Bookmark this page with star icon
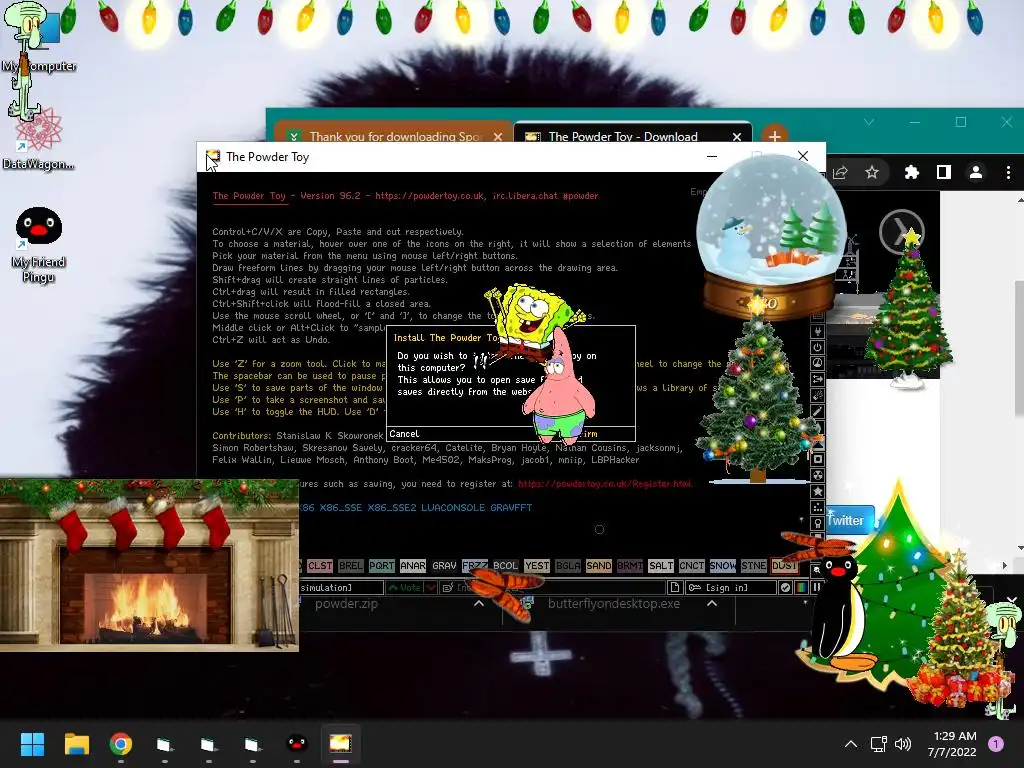 pyautogui.click(x=872, y=172)
